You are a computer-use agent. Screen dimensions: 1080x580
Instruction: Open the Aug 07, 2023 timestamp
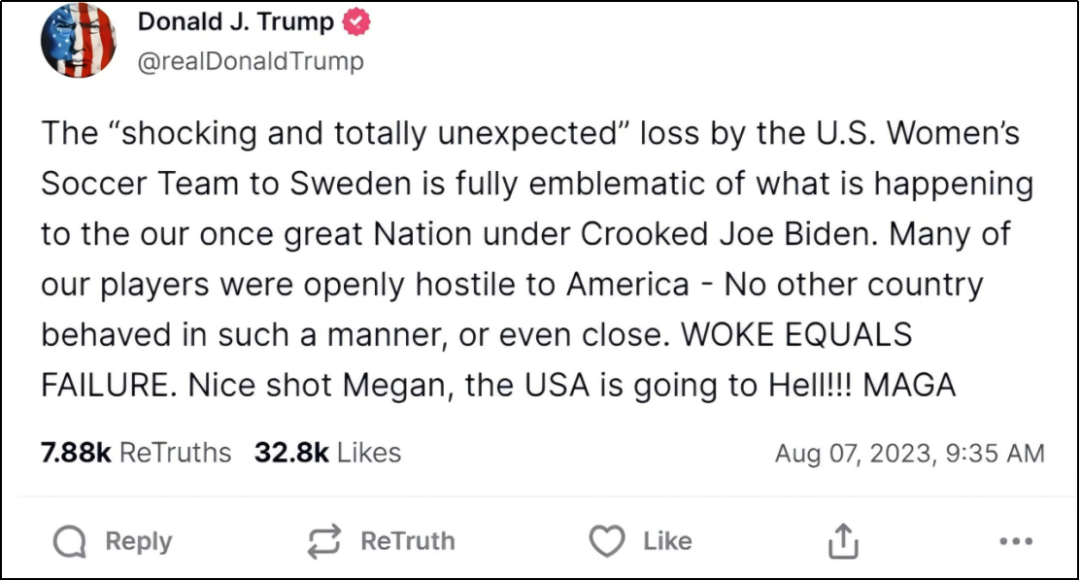click(x=909, y=454)
